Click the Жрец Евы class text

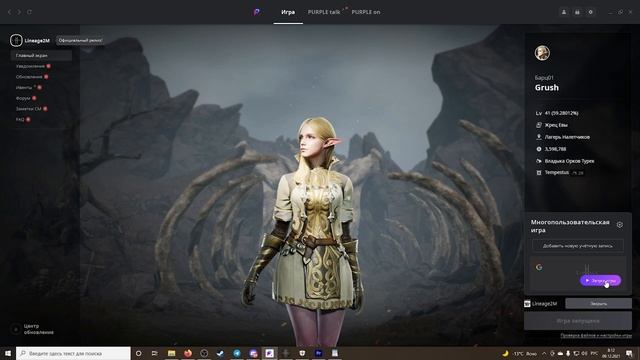point(556,125)
